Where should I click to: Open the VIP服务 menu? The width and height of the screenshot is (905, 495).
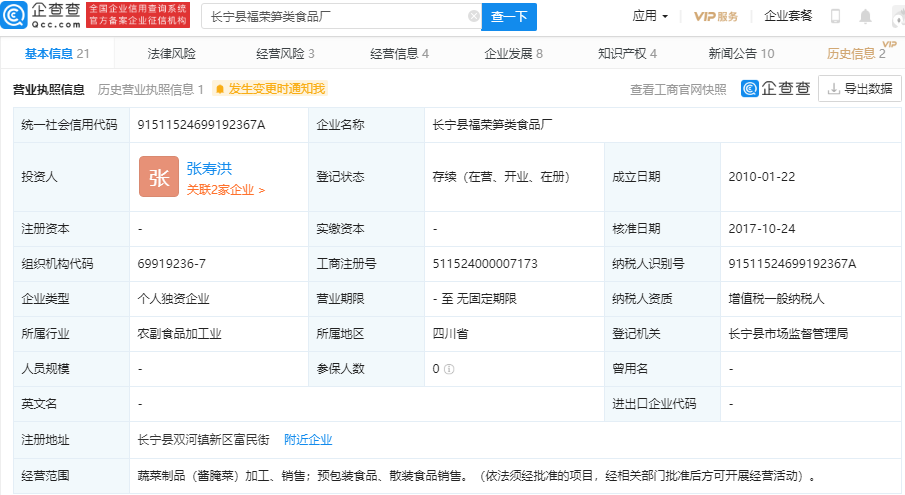pos(716,16)
